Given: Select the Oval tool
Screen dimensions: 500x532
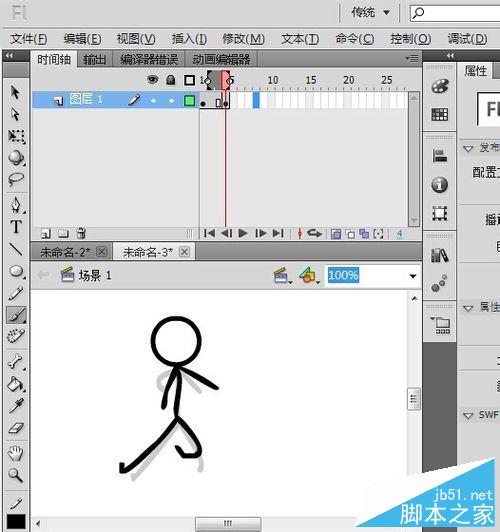Looking at the screenshot, I should (x=16, y=271).
